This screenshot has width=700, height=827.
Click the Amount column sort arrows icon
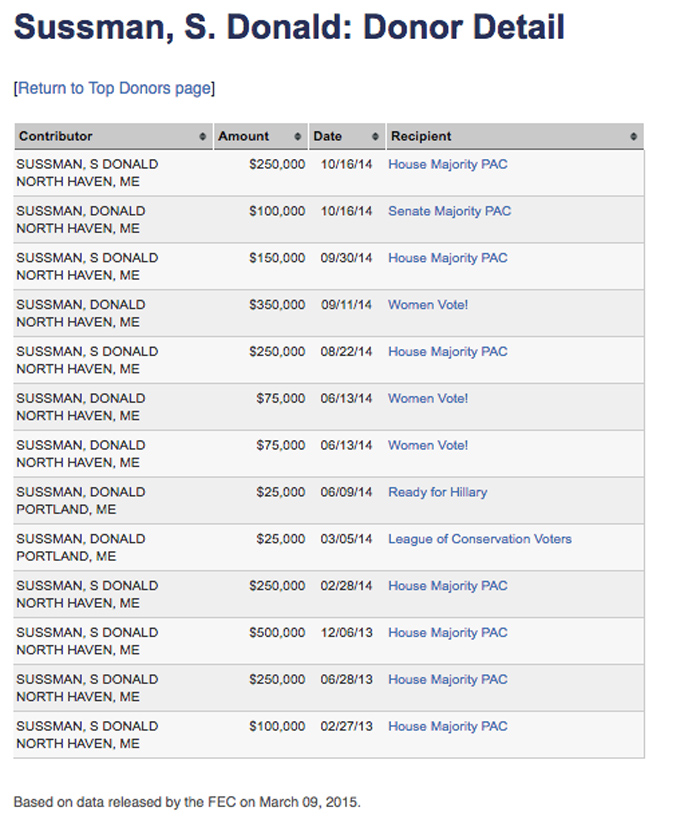click(298, 137)
